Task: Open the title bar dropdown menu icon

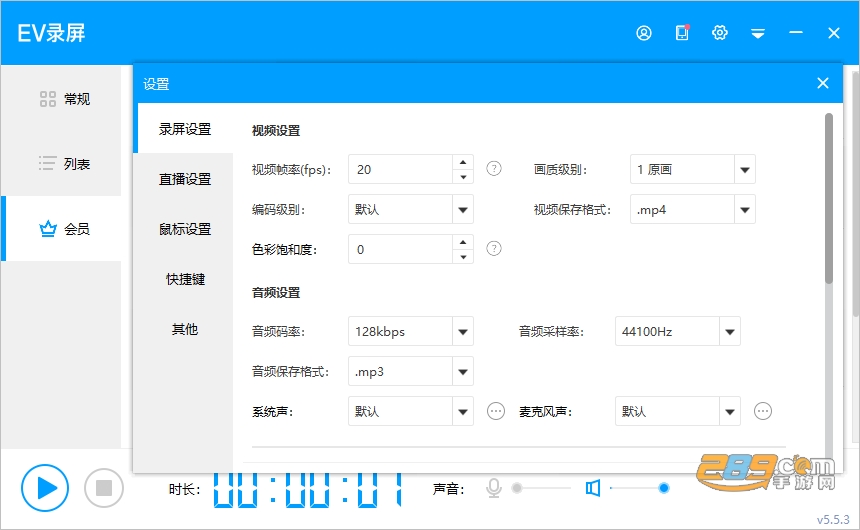Action: (758, 33)
